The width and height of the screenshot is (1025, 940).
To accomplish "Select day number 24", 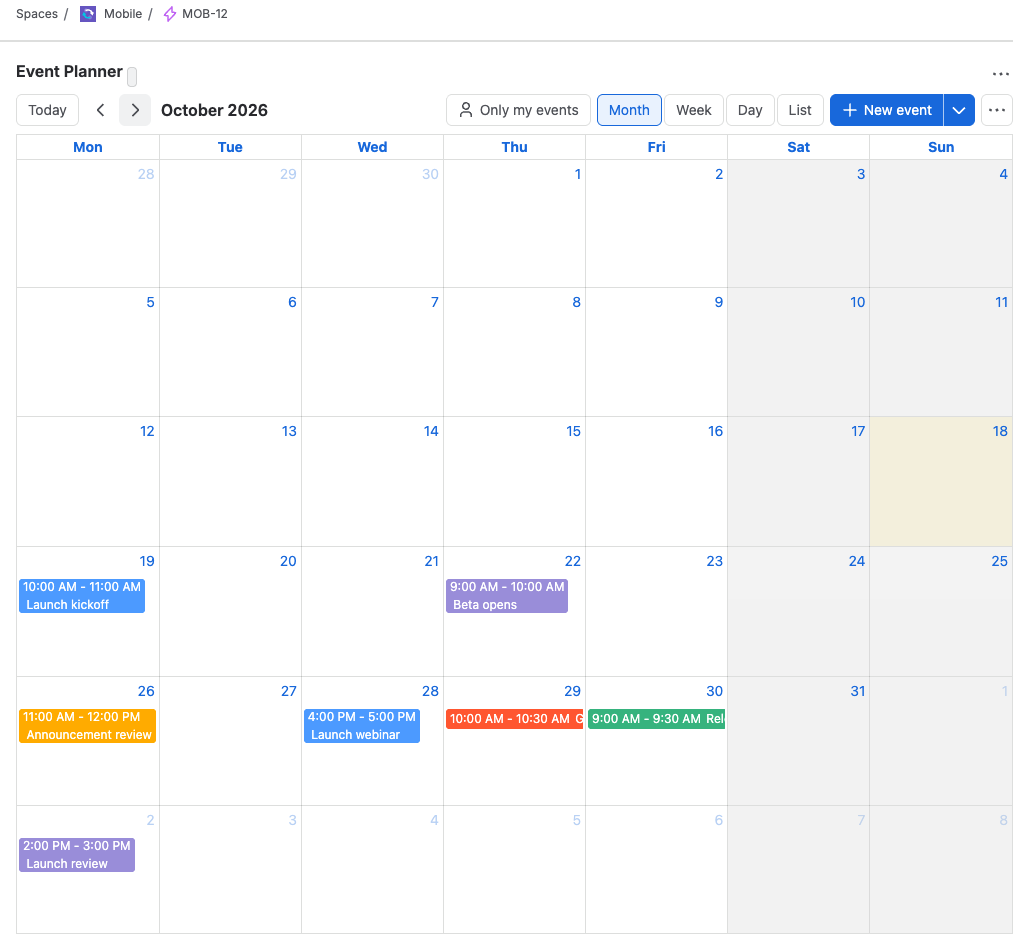I will click(857, 561).
